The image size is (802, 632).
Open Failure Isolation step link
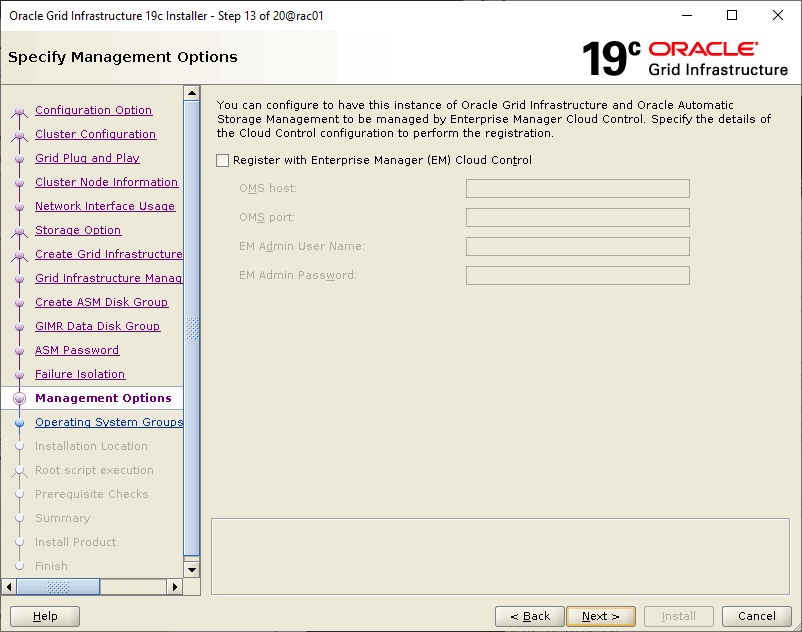tap(80, 374)
